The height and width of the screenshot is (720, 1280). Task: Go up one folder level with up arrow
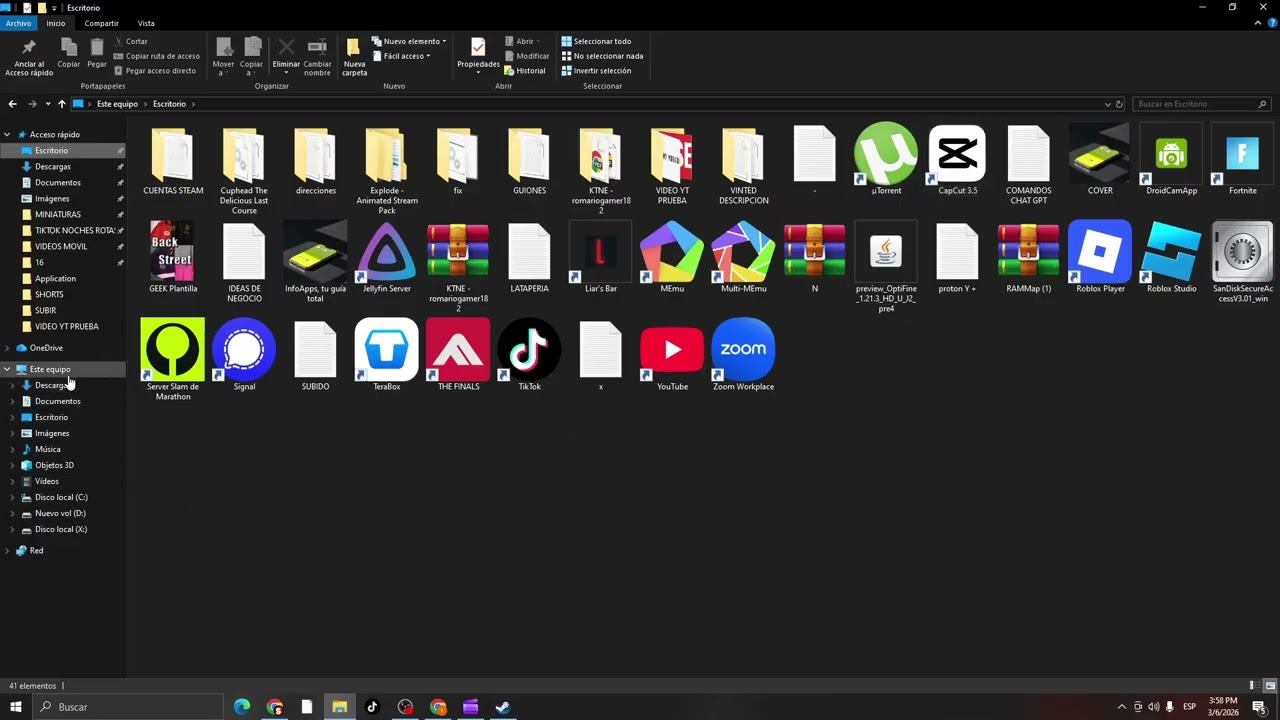pos(62,104)
